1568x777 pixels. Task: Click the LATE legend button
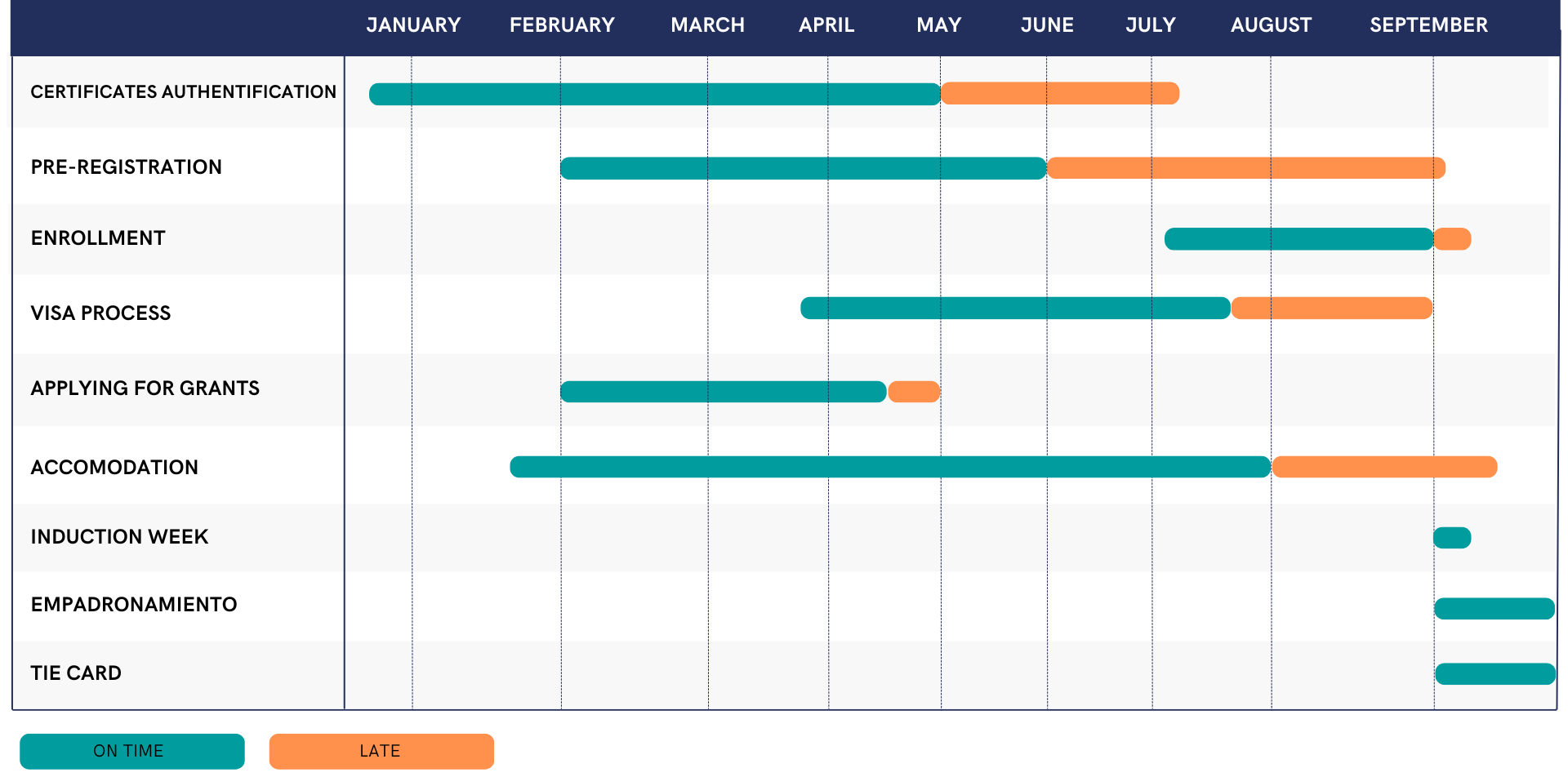381,751
